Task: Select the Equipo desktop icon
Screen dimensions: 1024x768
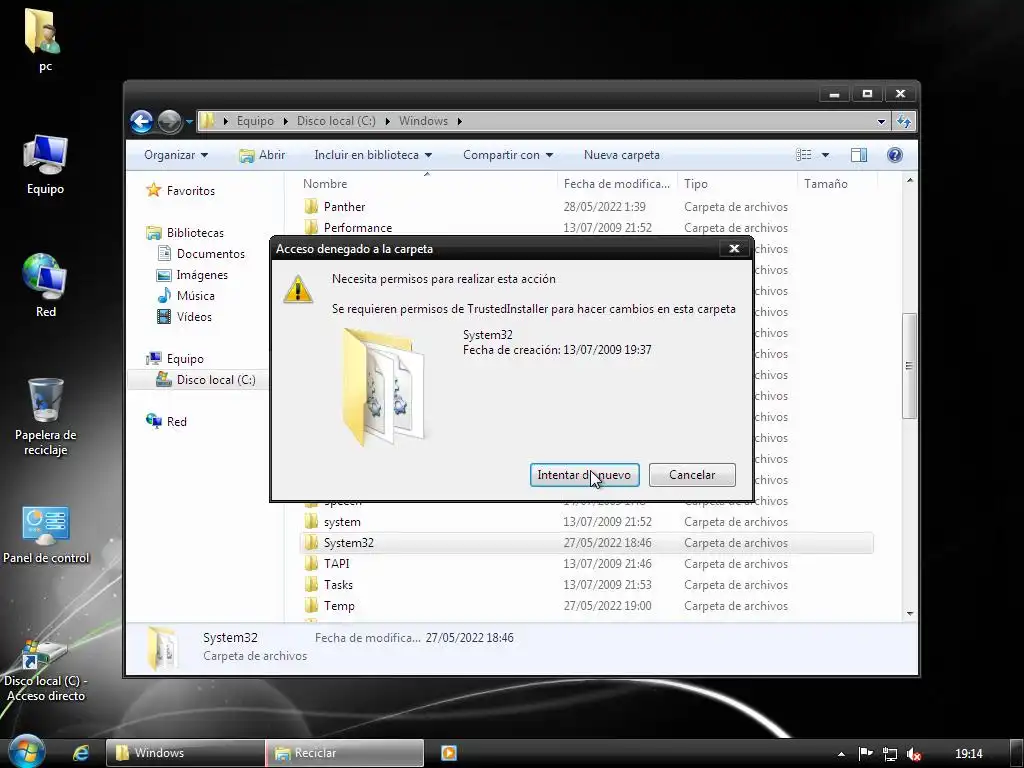Action: pyautogui.click(x=44, y=165)
